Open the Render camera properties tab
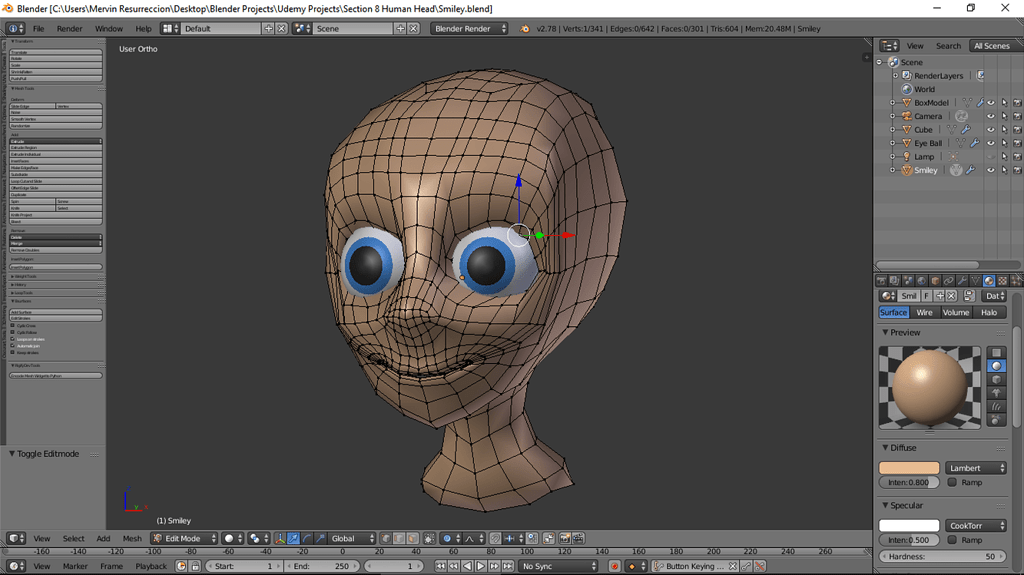This screenshot has height=575, width=1024. coord(881,281)
